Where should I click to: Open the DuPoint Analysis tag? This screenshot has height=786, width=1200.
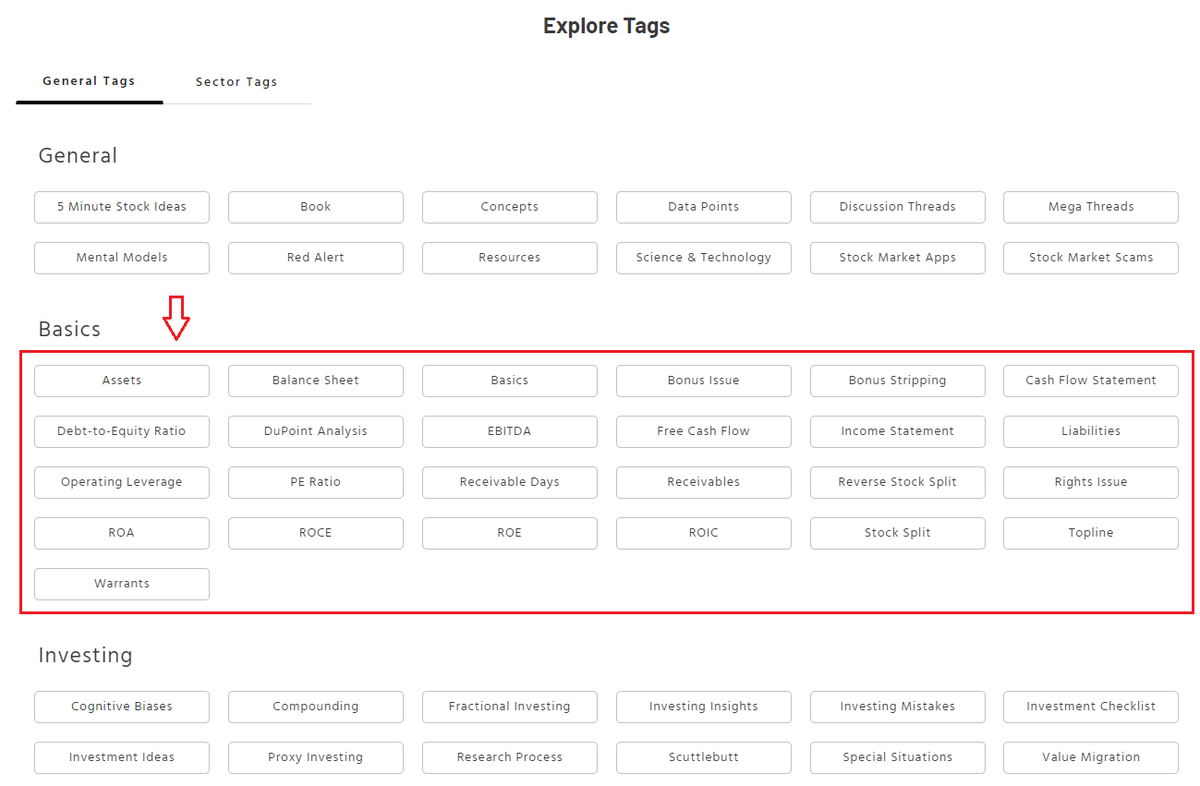coord(315,432)
